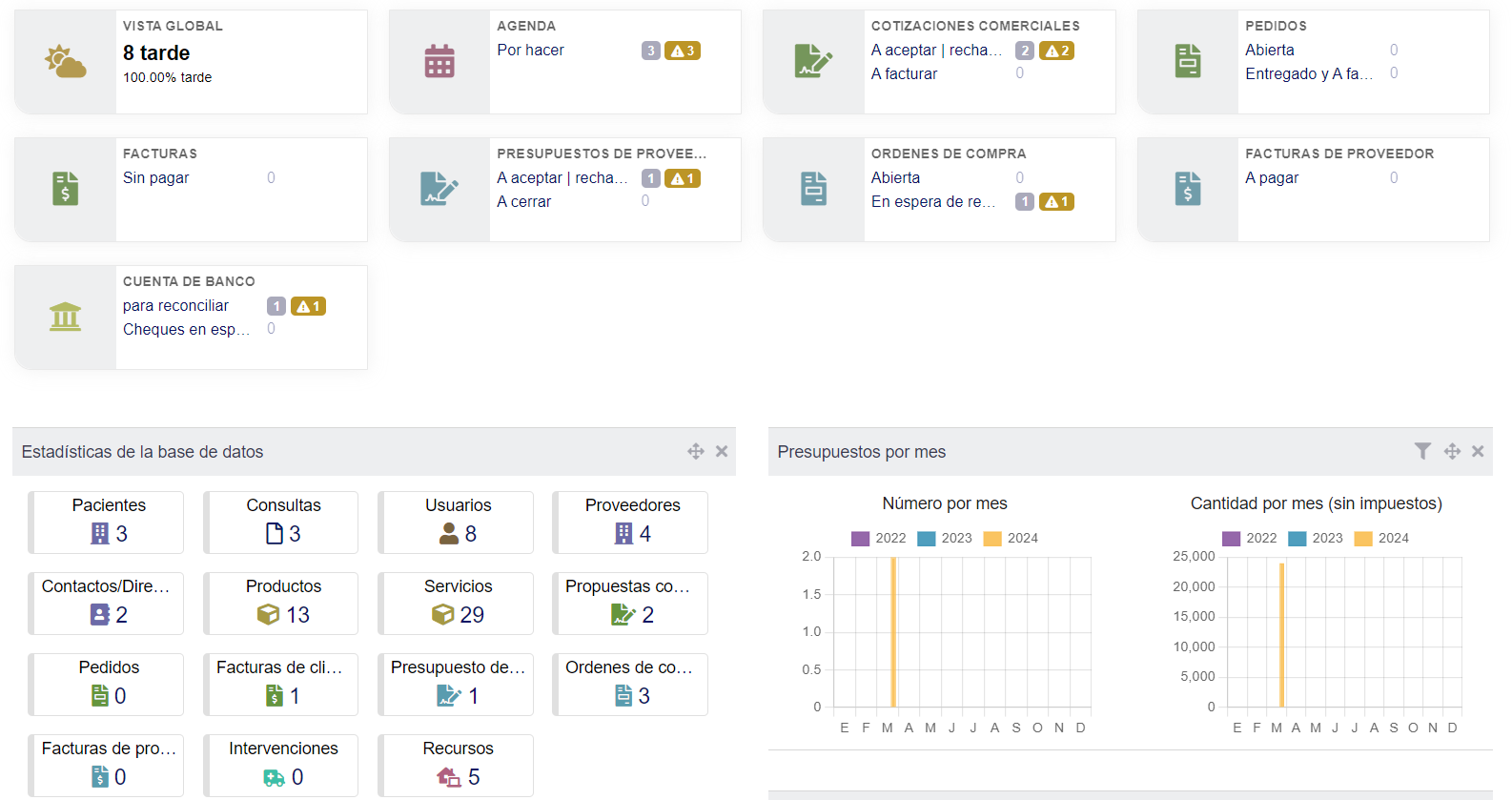Open the Usuarios statistic label
The width and height of the screenshot is (1512, 800).
tap(459, 505)
